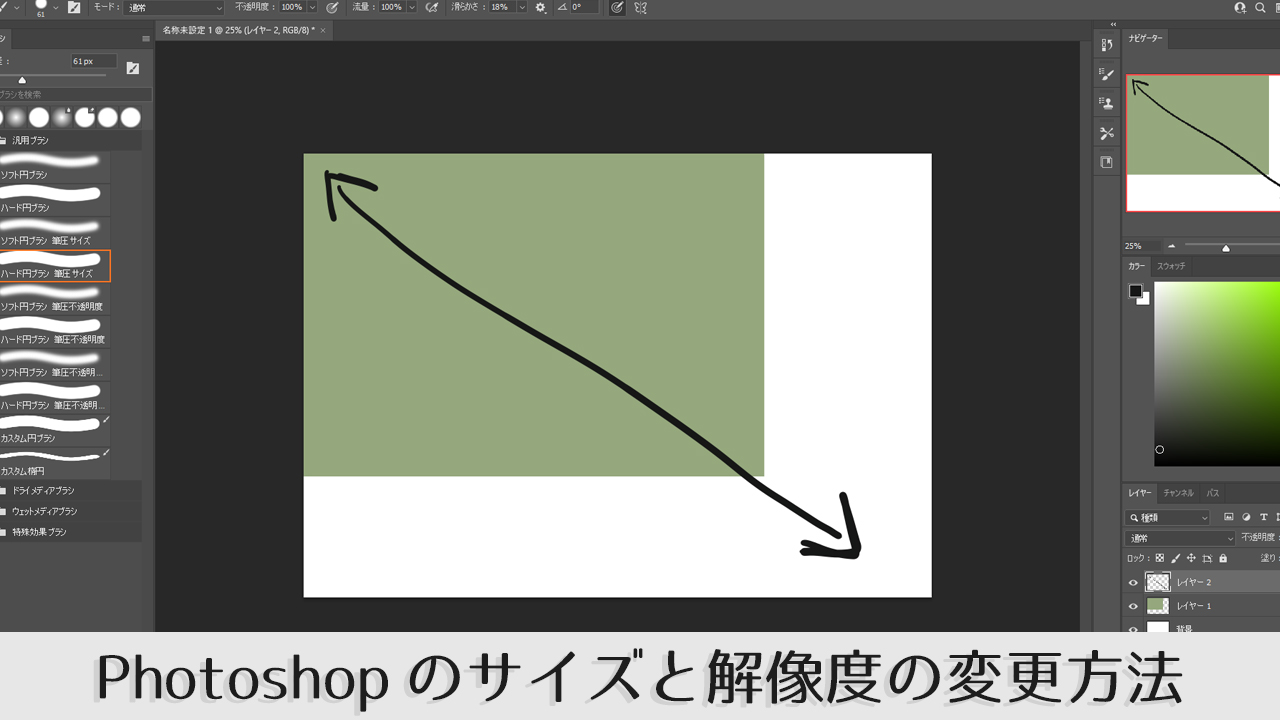Switch to the ナビゲーター tab
1280x720 pixels.
coord(1145,39)
